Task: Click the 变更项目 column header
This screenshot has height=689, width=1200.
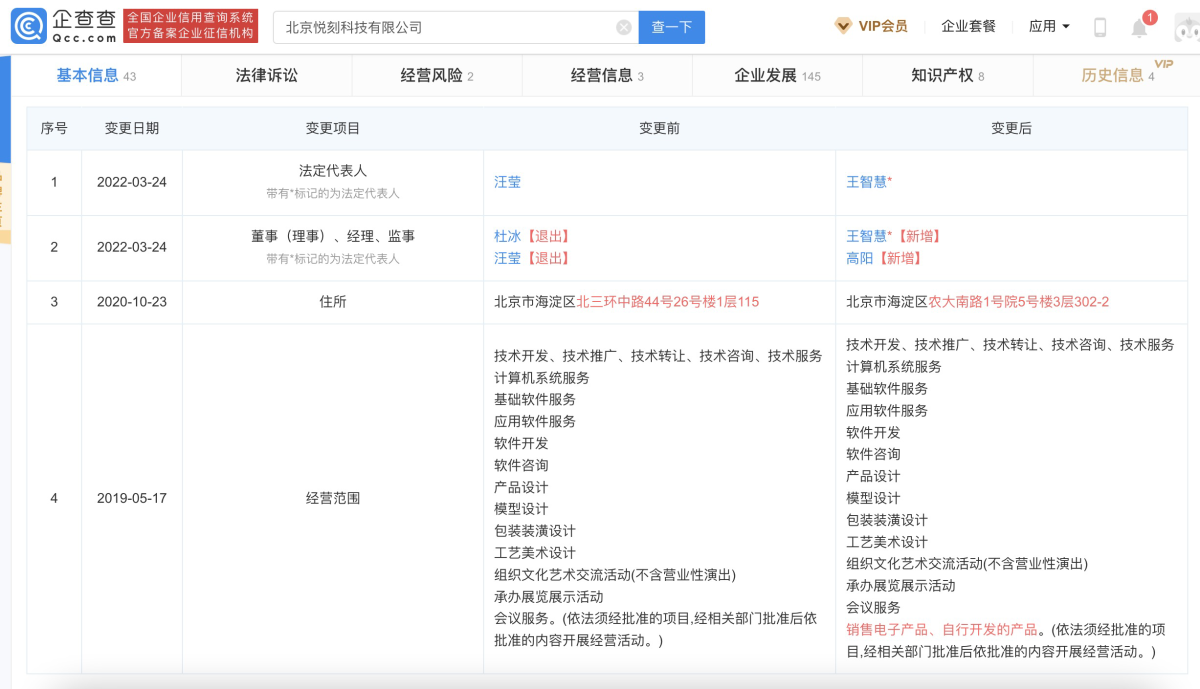Action: coord(333,128)
